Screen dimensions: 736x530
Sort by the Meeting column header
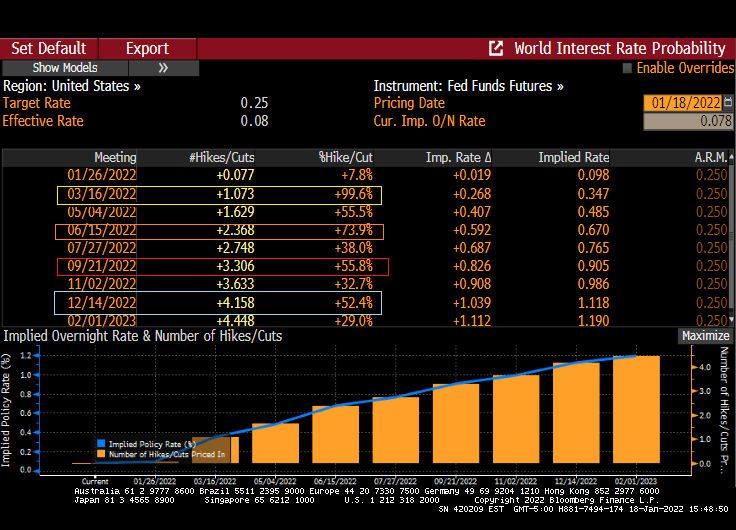(x=115, y=158)
